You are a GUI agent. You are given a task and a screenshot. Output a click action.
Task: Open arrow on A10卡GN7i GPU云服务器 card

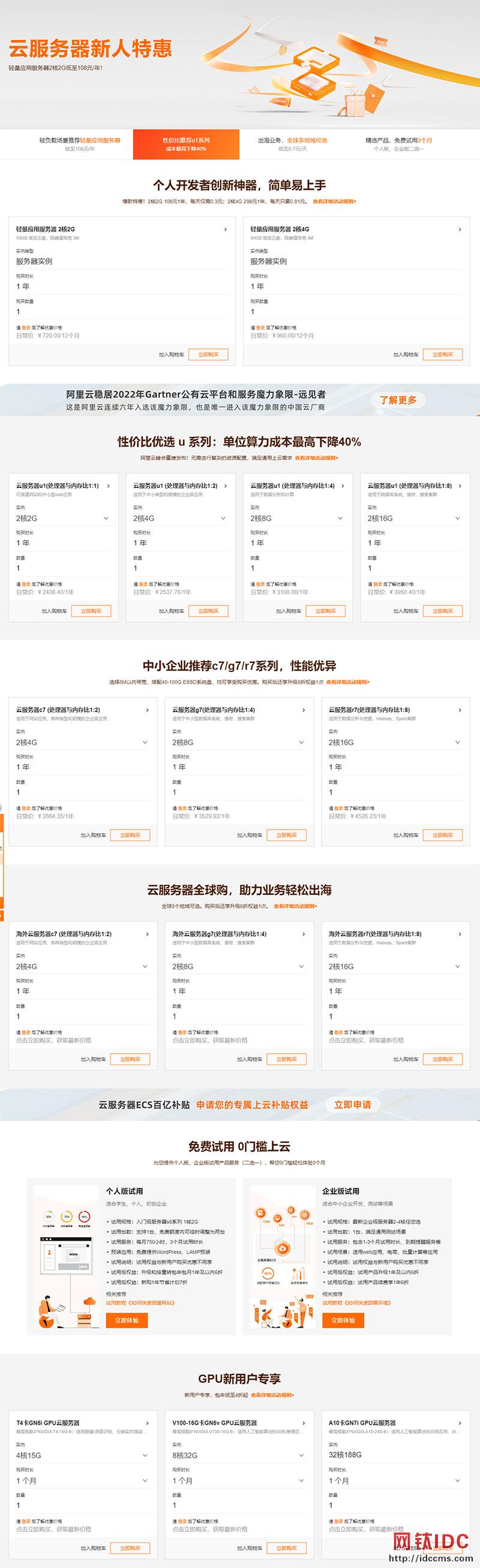(460, 1422)
